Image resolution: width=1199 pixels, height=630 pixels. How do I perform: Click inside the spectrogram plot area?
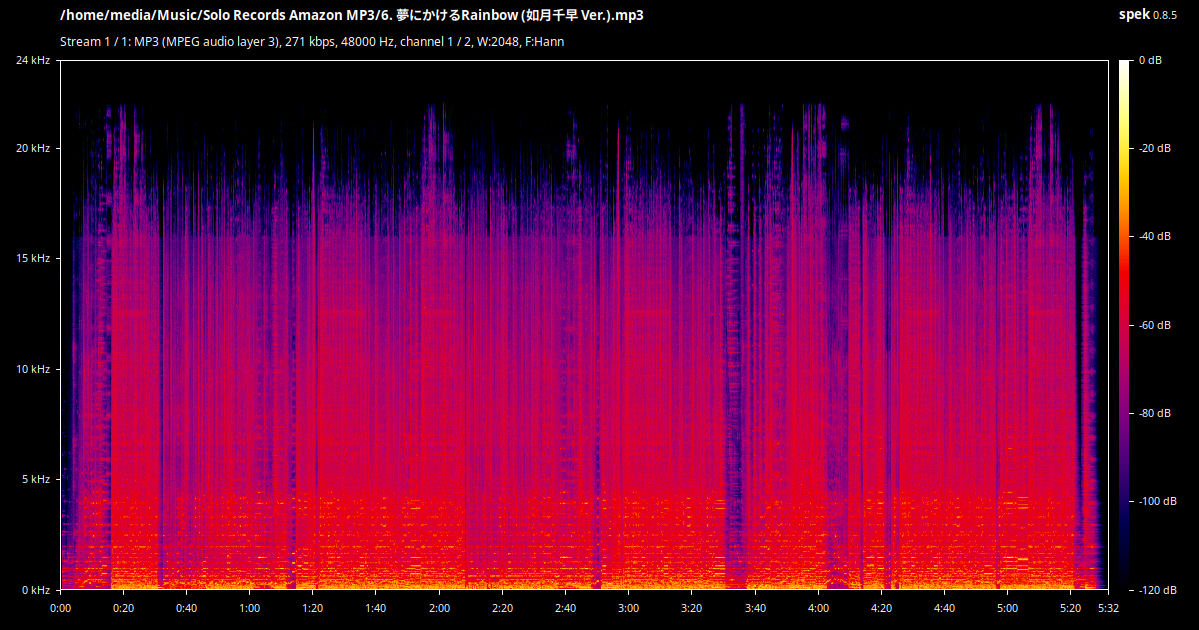[584, 324]
